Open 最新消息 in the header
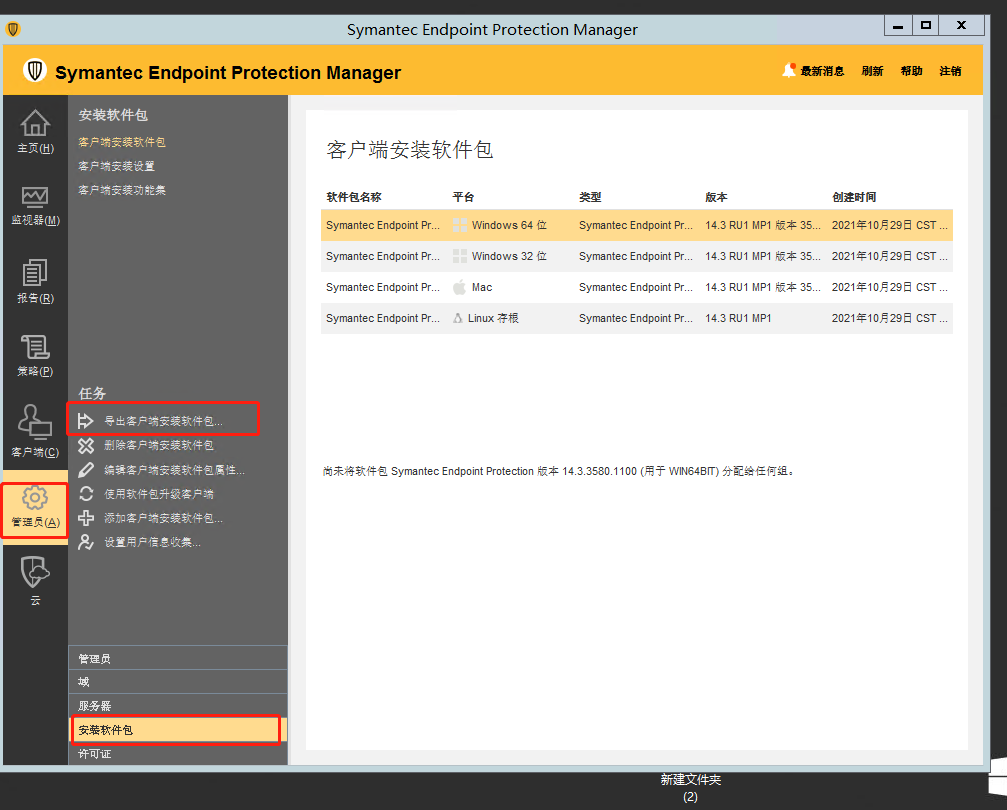 tap(822, 71)
